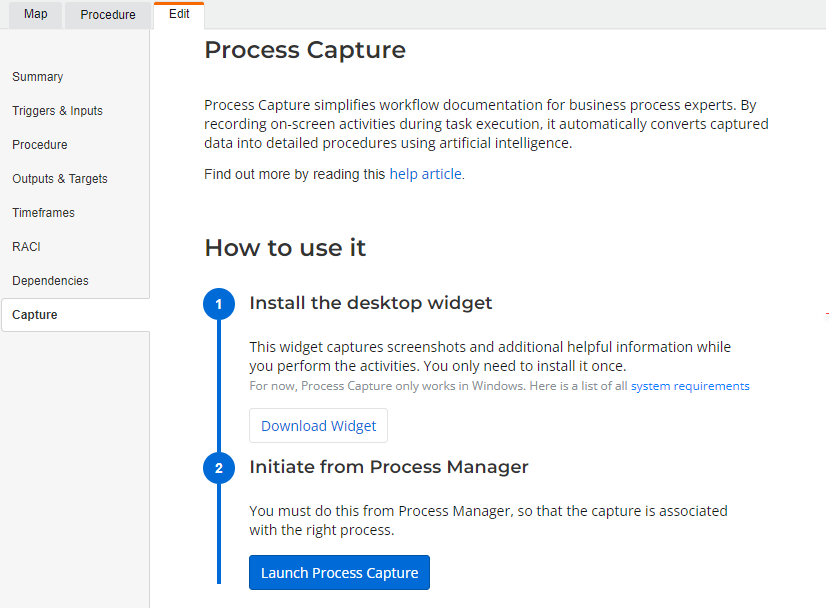Image resolution: width=829 pixels, height=608 pixels.
Task: Click the Capture sidebar item
Action: 76,315
